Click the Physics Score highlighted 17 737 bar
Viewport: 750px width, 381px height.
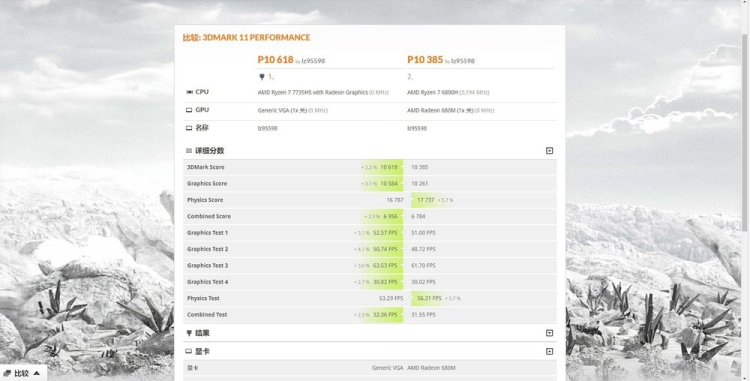426,200
